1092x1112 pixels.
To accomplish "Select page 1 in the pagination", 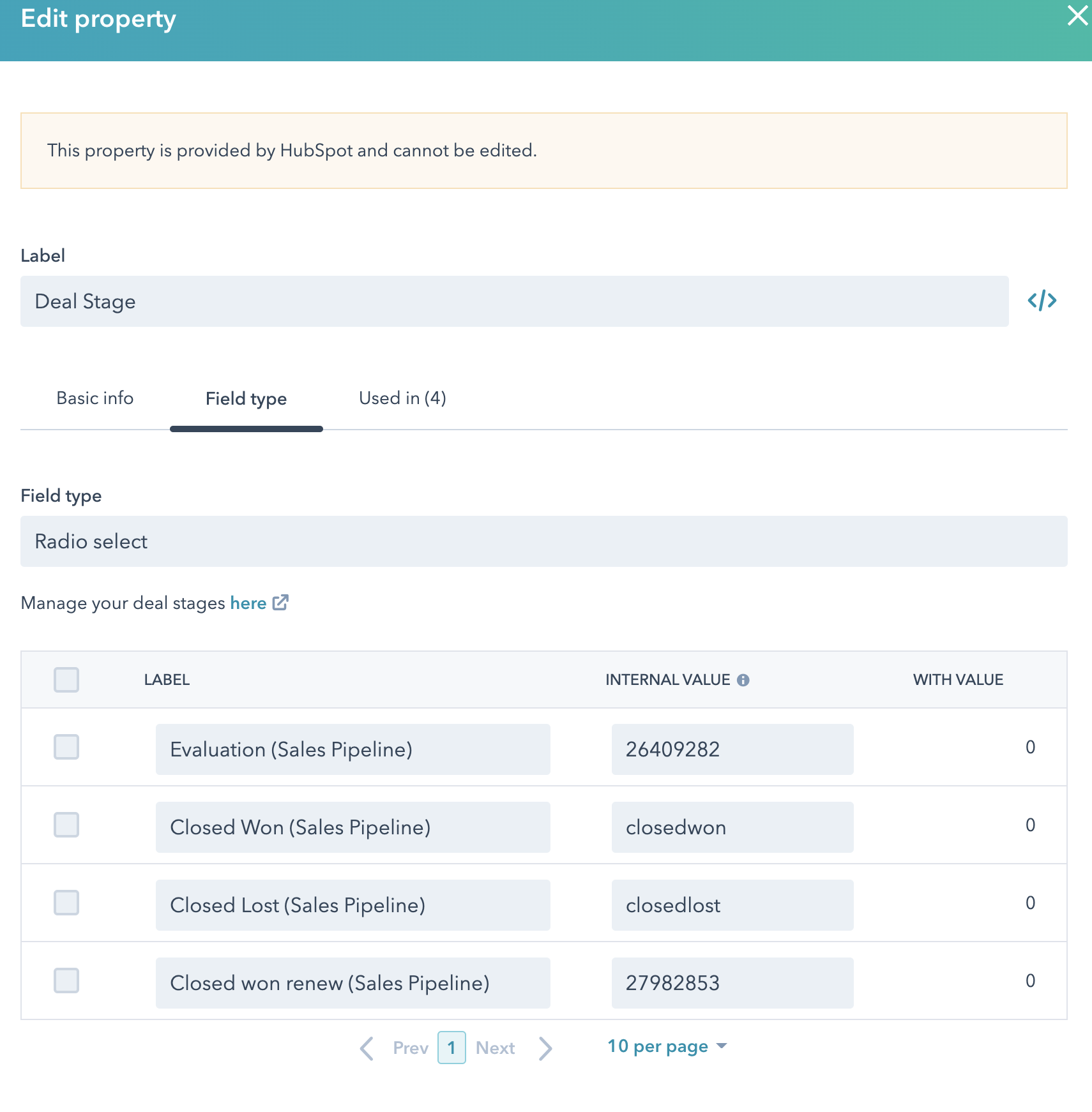I will (451, 1047).
